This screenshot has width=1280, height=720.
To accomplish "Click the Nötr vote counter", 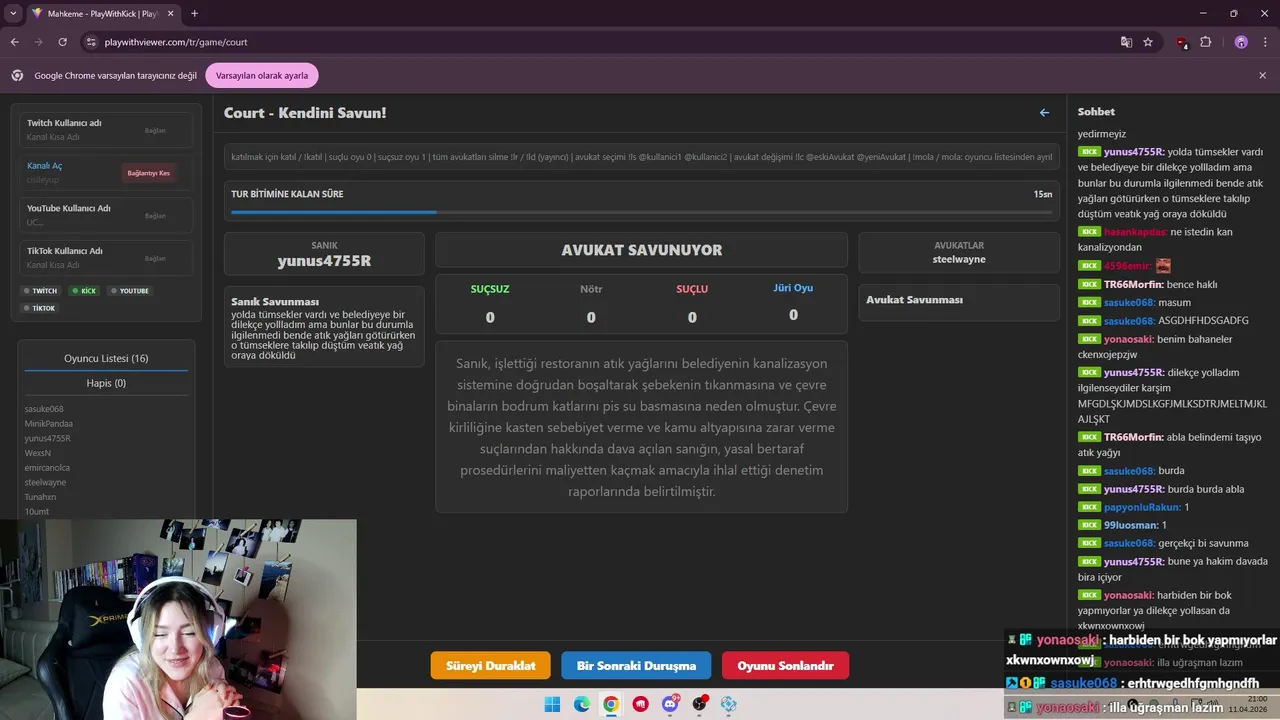I will point(591,303).
